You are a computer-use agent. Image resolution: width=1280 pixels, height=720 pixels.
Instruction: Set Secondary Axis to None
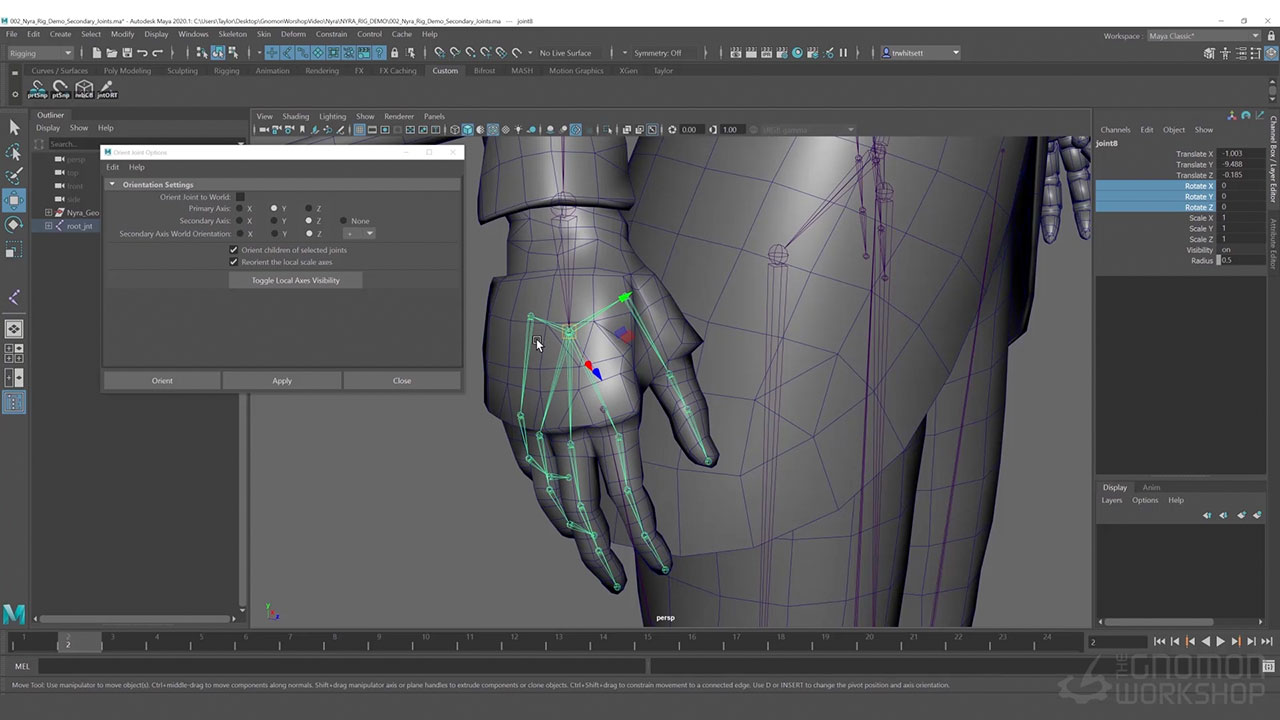[x=344, y=221]
